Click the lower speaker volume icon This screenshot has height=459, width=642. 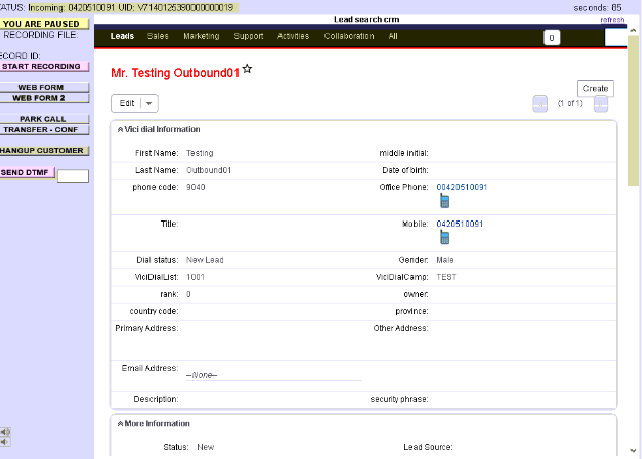(x=5, y=442)
